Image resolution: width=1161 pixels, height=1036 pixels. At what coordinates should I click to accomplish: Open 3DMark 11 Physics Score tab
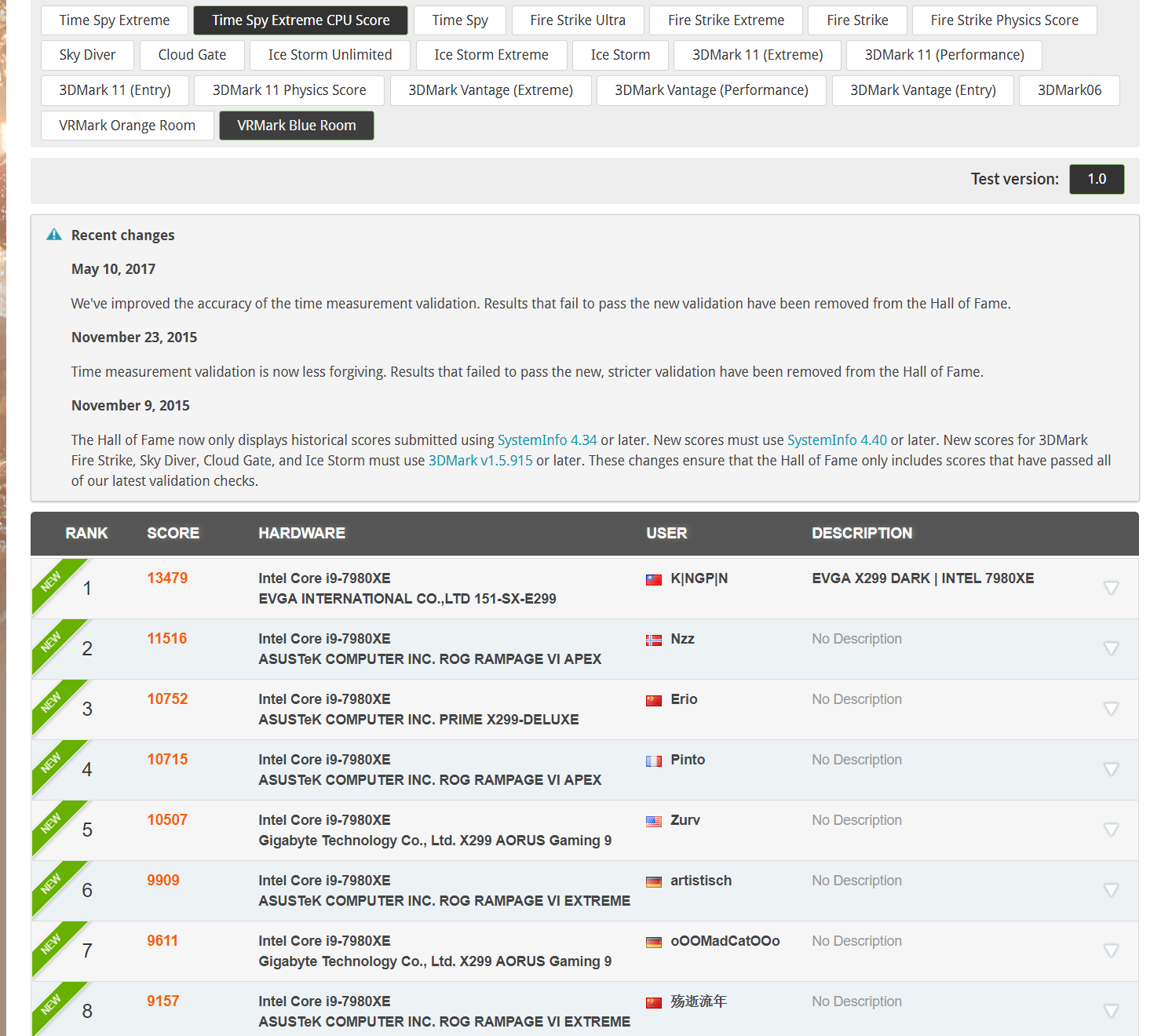(x=290, y=90)
